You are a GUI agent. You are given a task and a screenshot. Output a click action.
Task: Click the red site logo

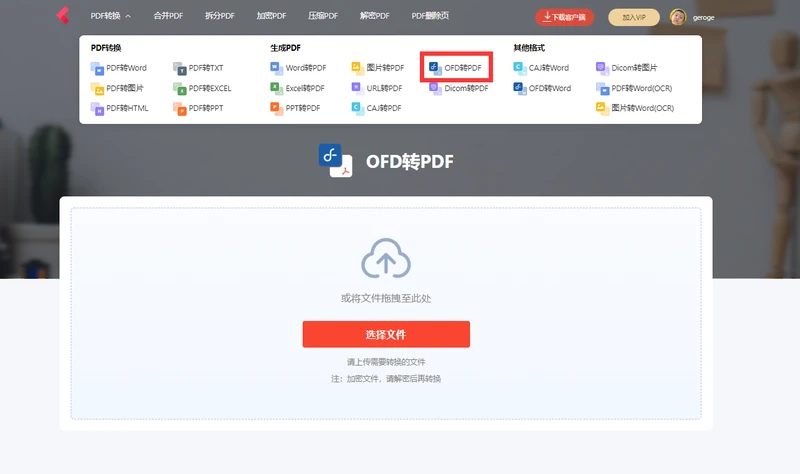tap(63, 15)
